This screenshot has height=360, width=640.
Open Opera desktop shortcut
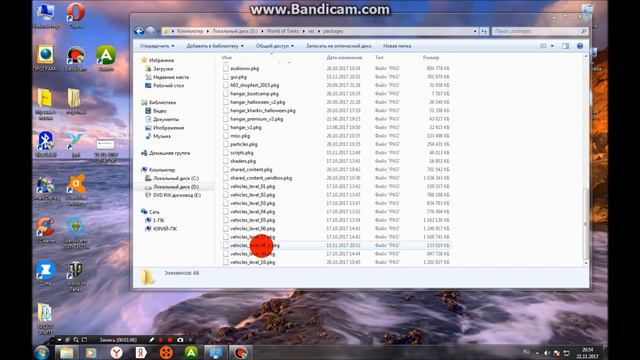(x=76, y=16)
